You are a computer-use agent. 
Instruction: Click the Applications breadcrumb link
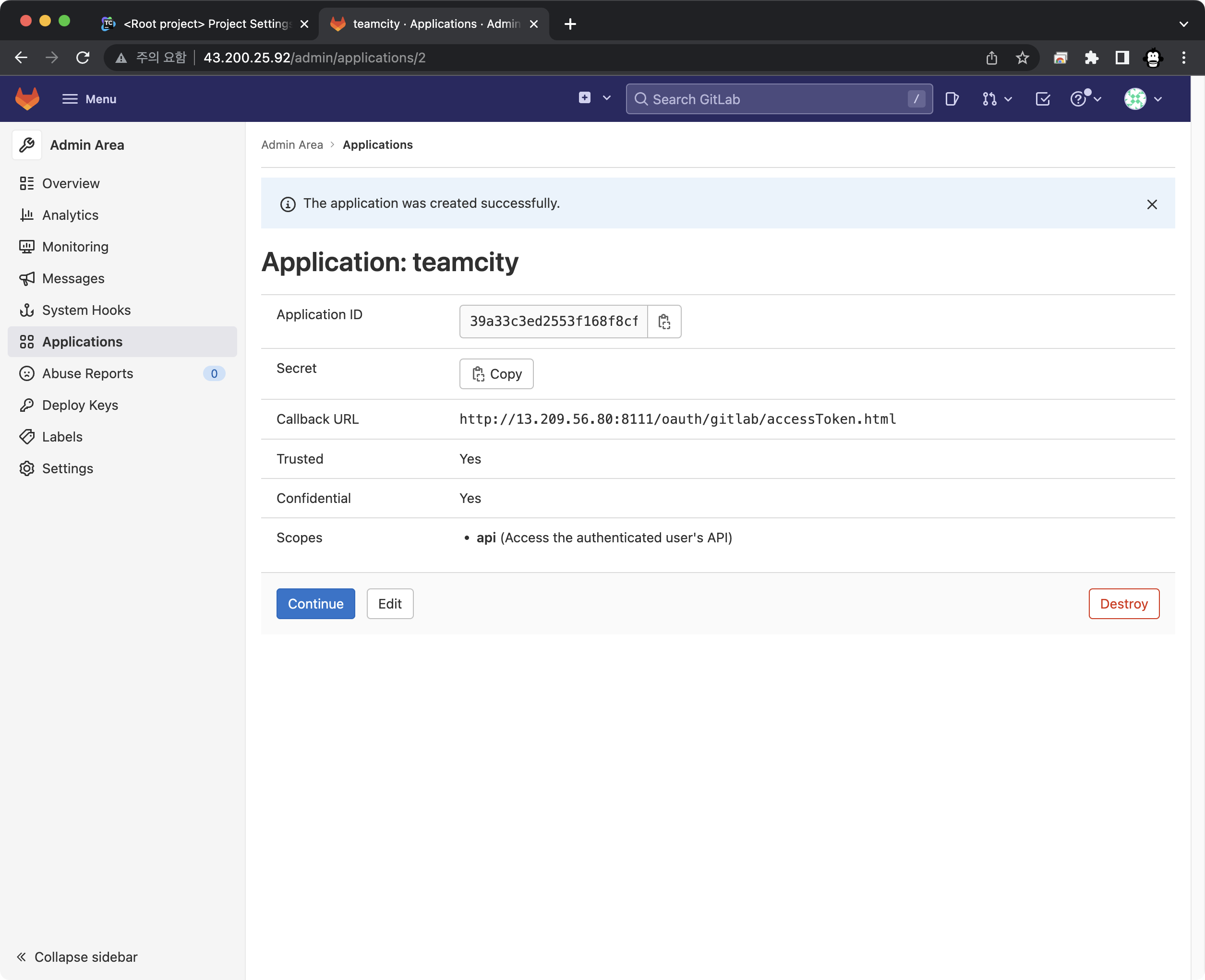point(378,144)
